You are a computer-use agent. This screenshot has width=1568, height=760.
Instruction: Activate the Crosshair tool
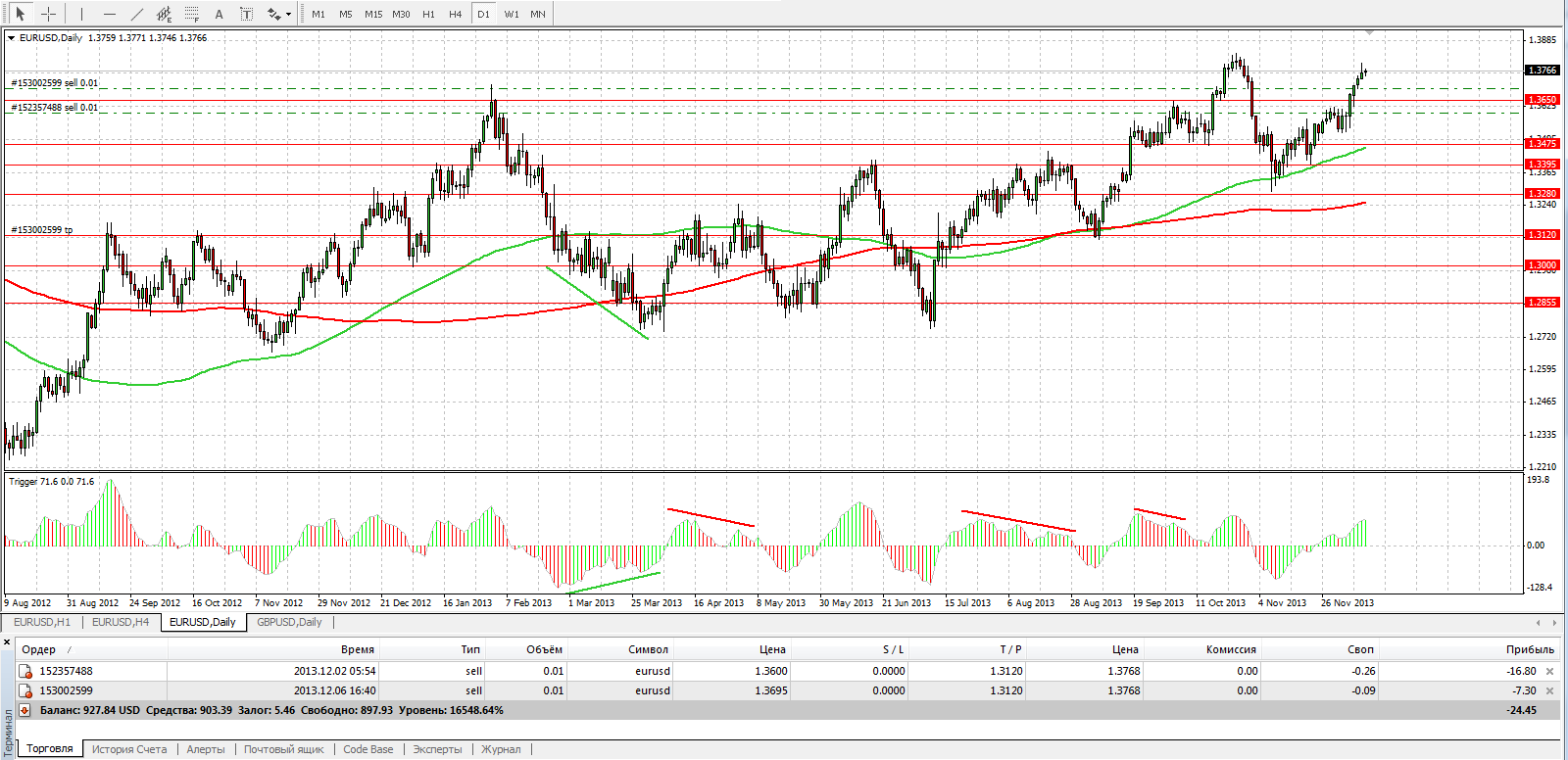pyautogui.click(x=48, y=14)
